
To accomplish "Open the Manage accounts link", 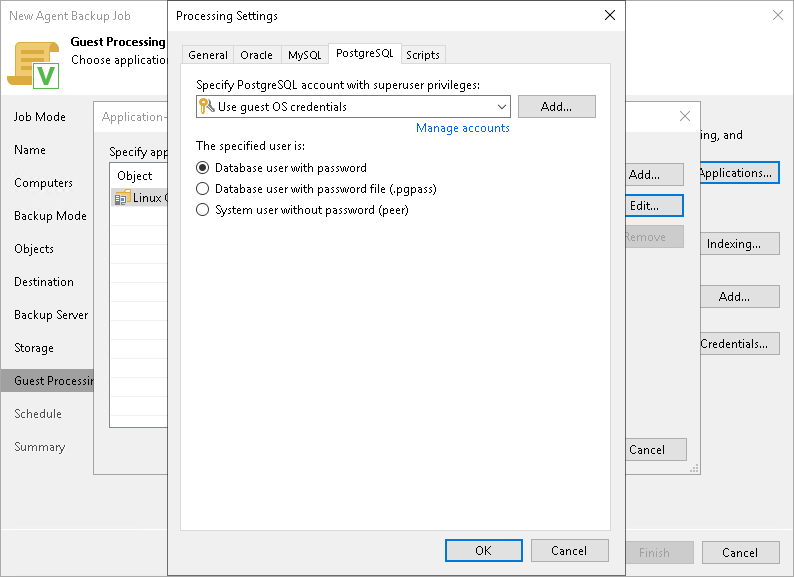I will coord(463,128).
